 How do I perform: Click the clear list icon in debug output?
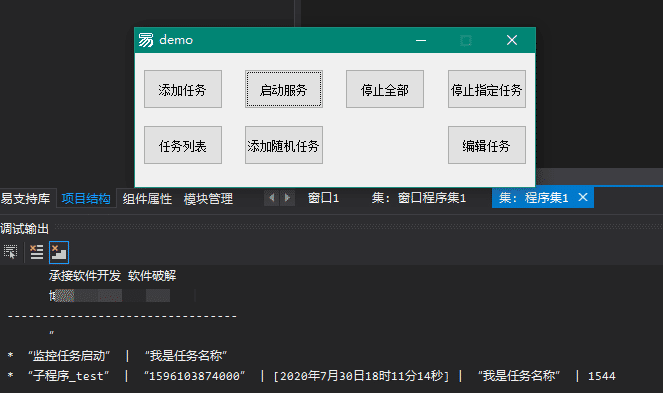pos(37,252)
